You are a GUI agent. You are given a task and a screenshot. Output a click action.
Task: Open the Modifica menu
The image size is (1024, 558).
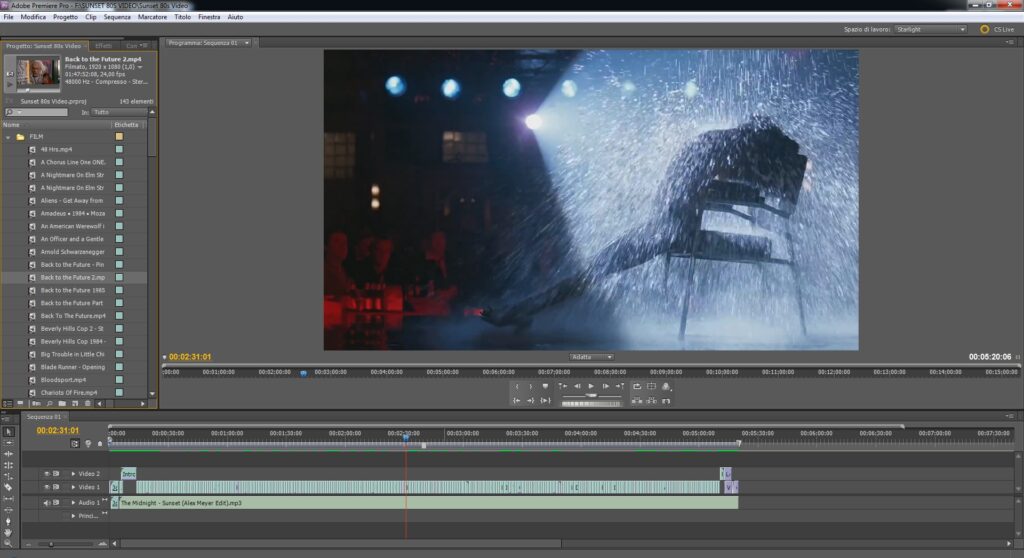(33, 17)
